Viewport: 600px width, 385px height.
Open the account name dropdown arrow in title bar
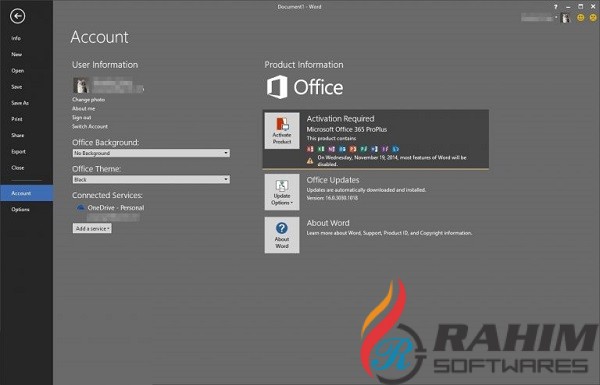[556, 18]
